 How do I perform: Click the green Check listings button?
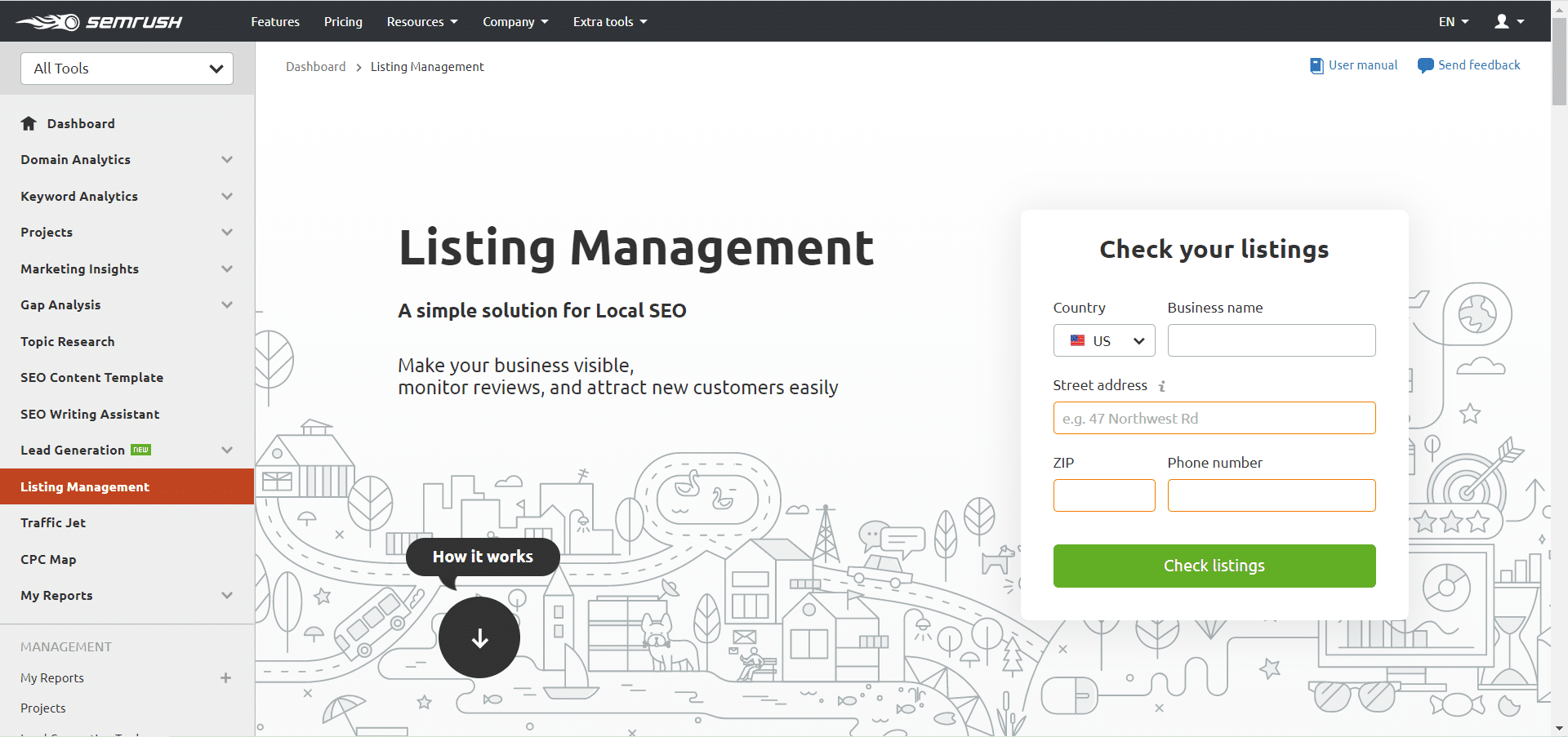coord(1214,566)
